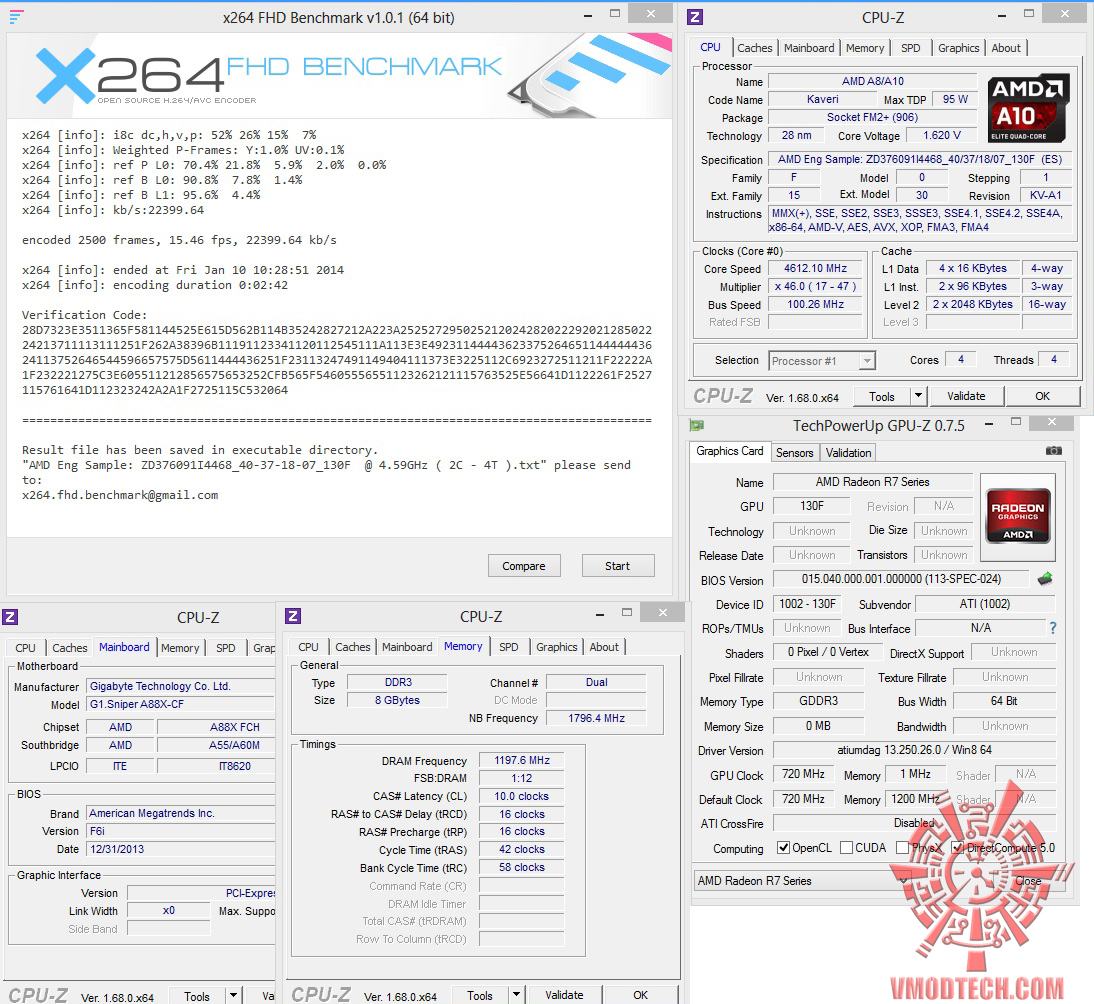Viewport: 1094px width, 1004px height.
Task: Click Tools button in CPU-Z Mainboard window
Action: 197,996
